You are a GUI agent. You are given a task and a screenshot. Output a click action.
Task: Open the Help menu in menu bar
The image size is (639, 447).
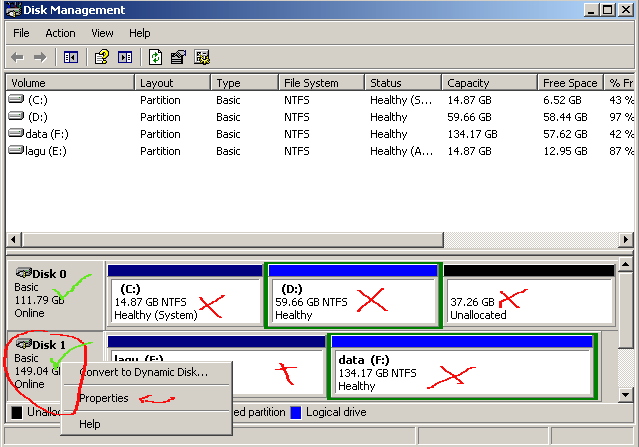click(x=140, y=33)
